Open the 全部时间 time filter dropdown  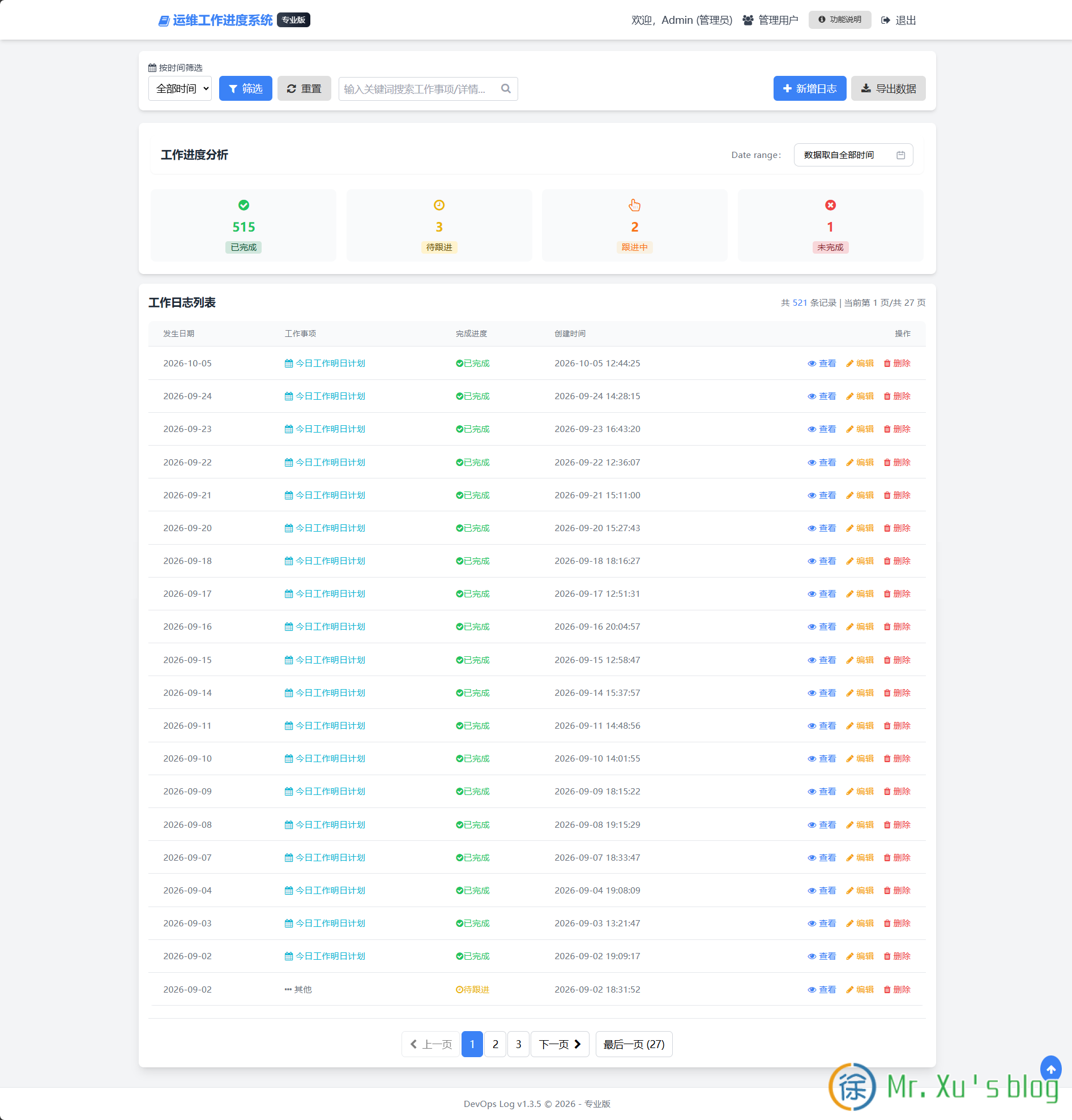click(x=180, y=88)
